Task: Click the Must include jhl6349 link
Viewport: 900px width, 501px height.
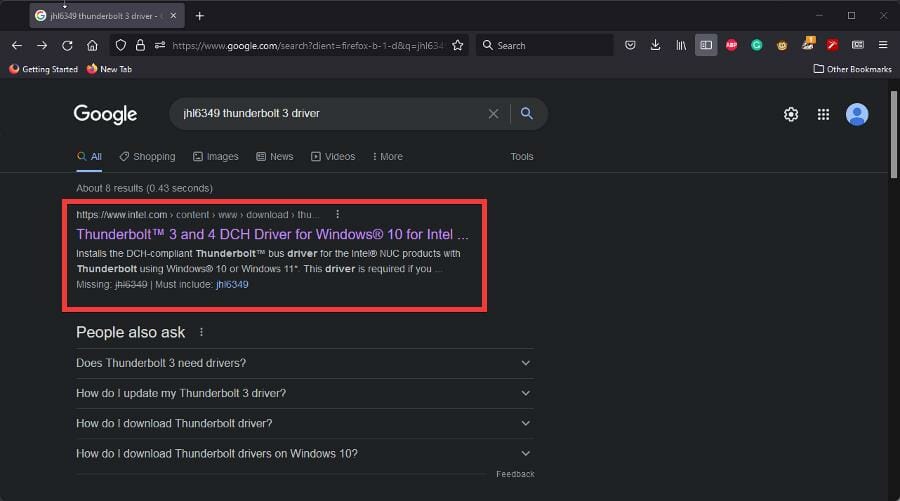Action: coord(232,285)
